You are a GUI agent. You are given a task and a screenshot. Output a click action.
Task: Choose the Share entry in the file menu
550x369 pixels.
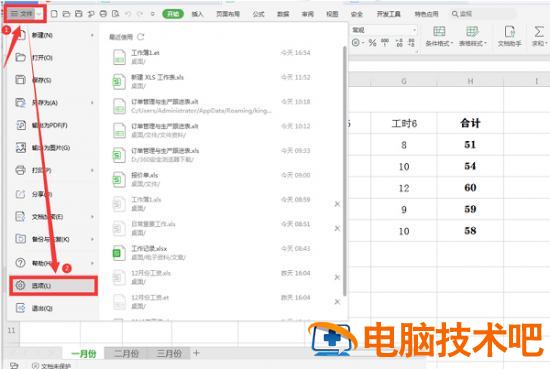point(53,194)
